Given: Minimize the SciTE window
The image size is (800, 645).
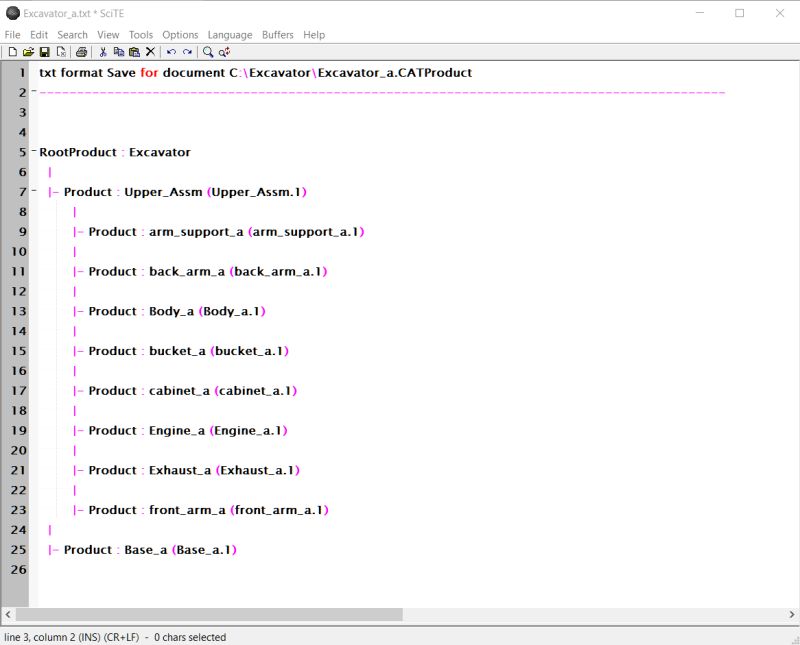Looking at the screenshot, I should pyautogui.click(x=700, y=13).
